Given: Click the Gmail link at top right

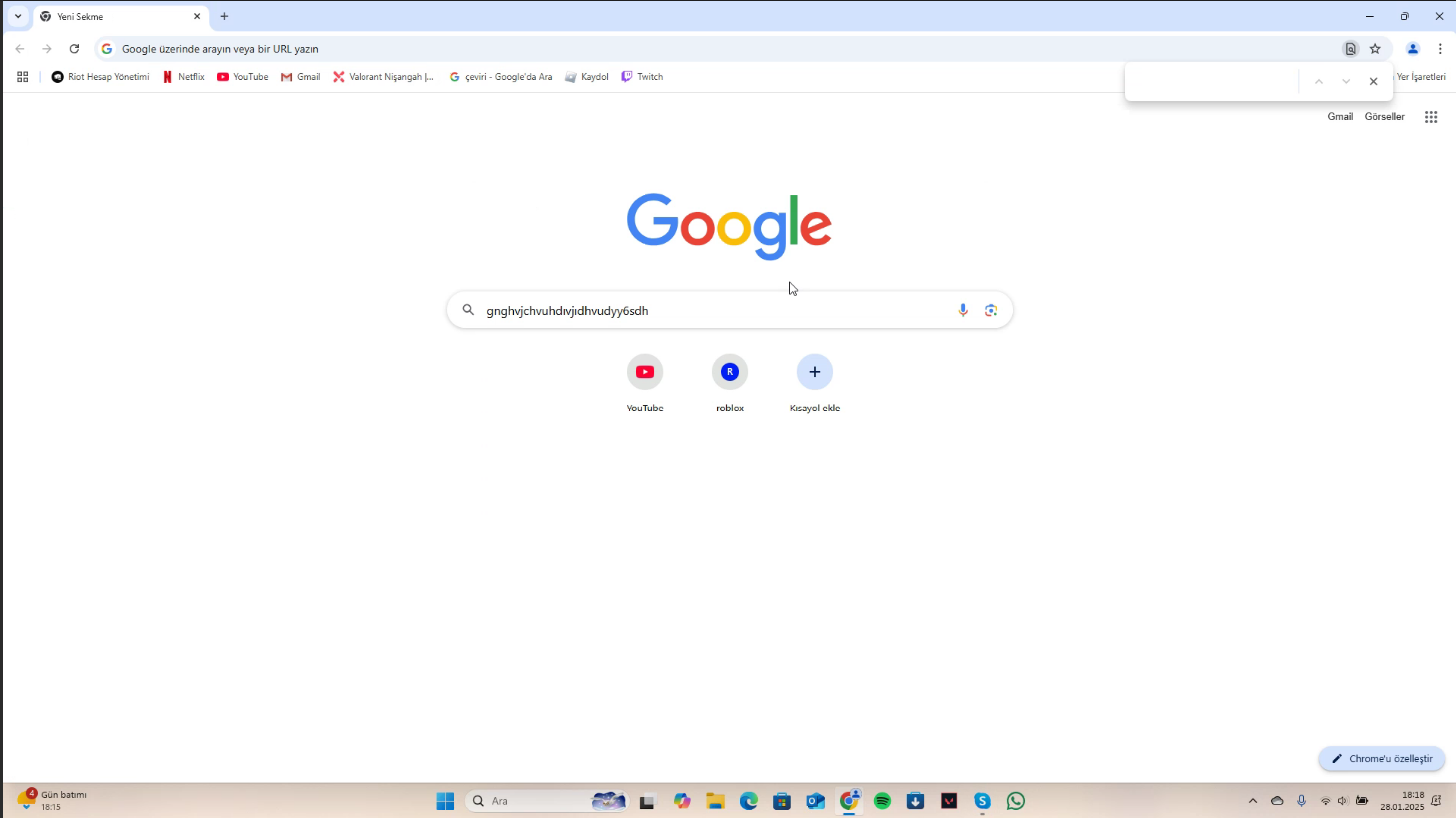Looking at the screenshot, I should coord(1340,117).
